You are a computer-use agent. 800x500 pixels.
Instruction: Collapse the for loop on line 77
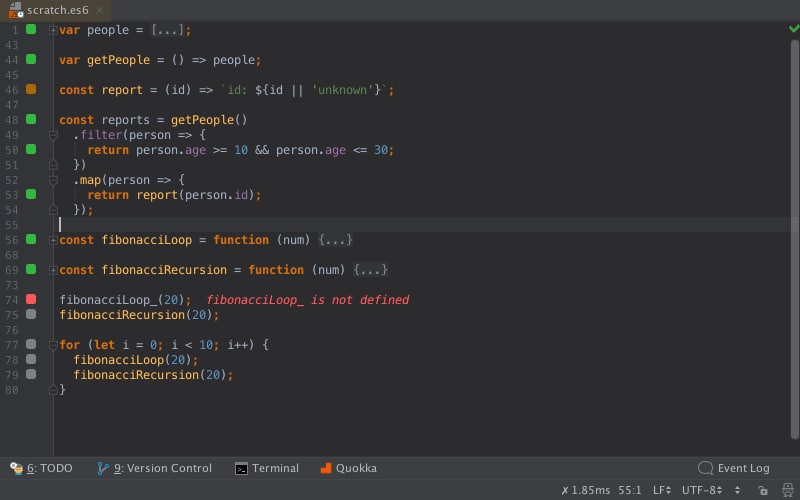click(x=53, y=345)
